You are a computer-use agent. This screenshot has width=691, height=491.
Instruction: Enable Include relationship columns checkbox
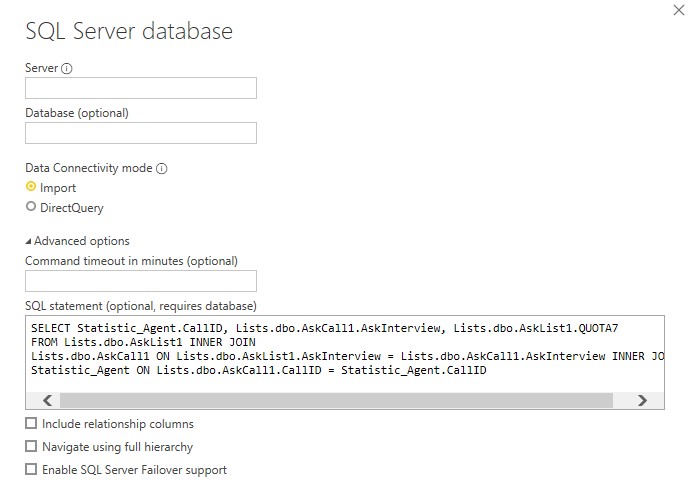pos(31,424)
